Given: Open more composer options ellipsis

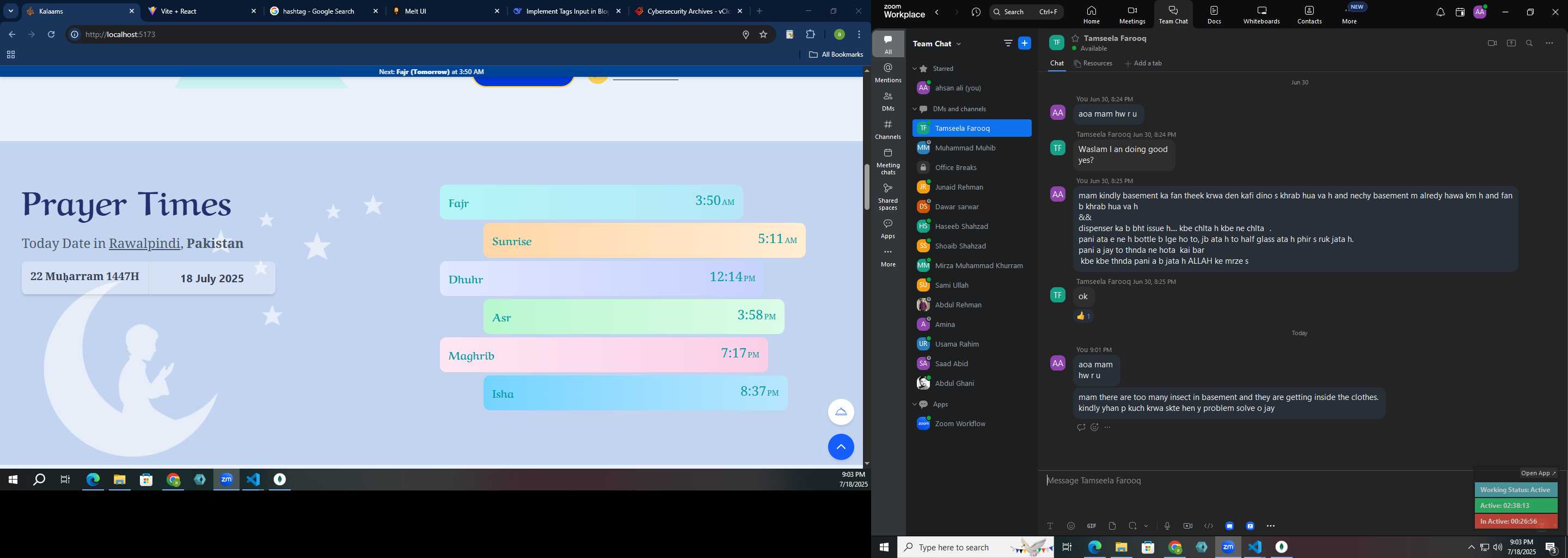Looking at the screenshot, I should point(1271,526).
